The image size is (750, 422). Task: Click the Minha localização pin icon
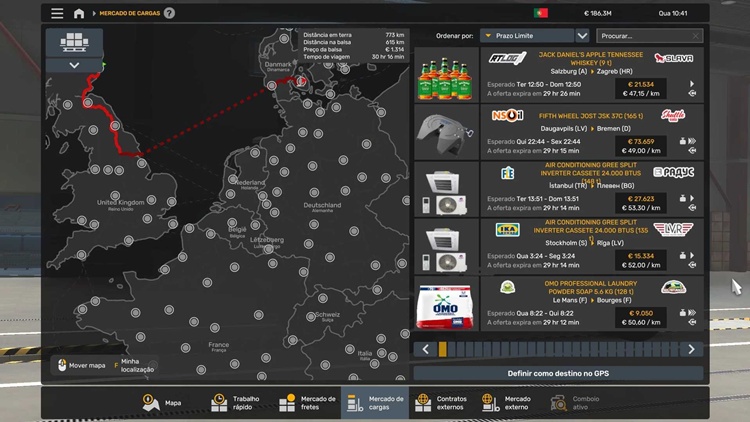pyautogui.click(x=116, y=365)
